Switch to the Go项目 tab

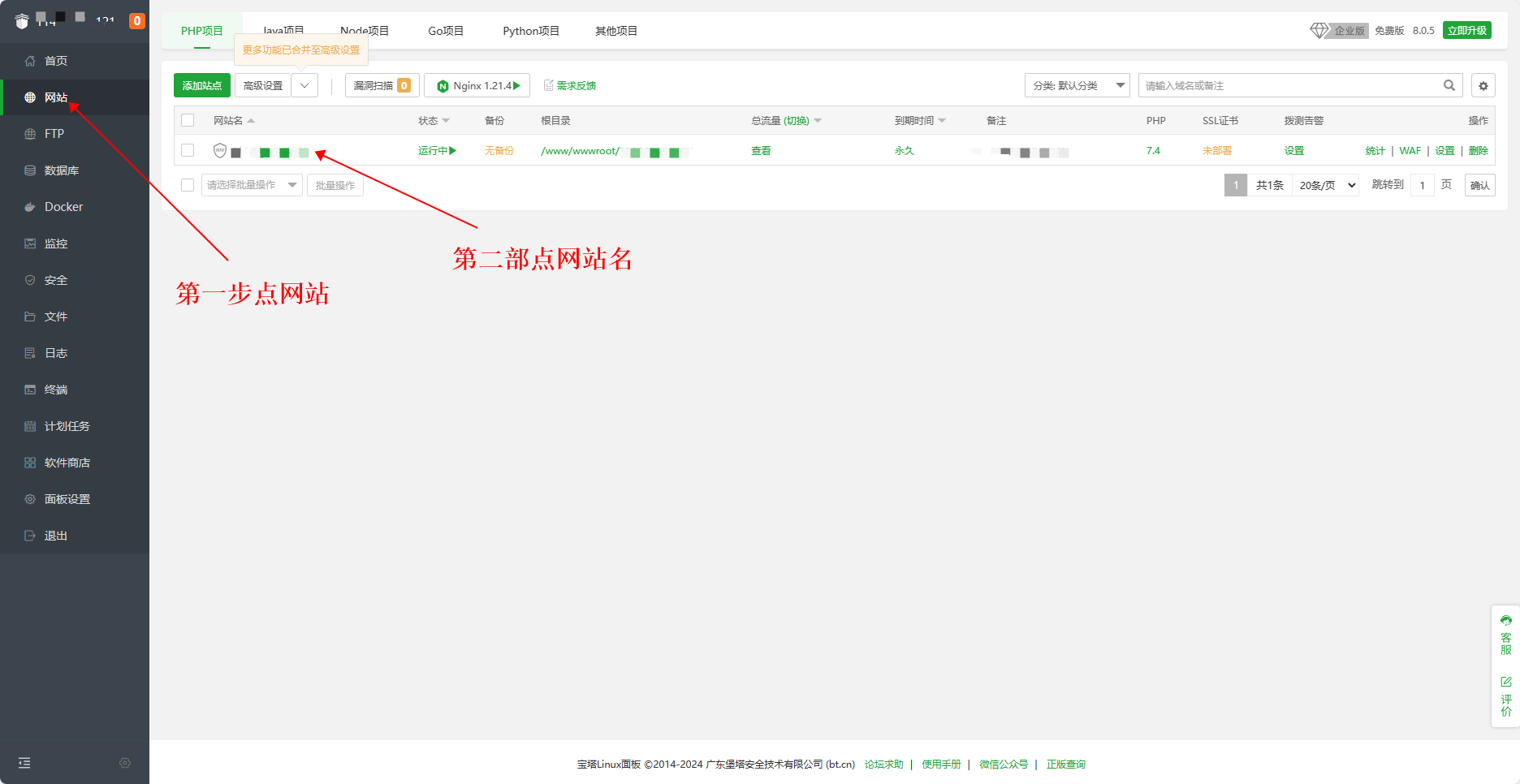click(x=446, y=31)
